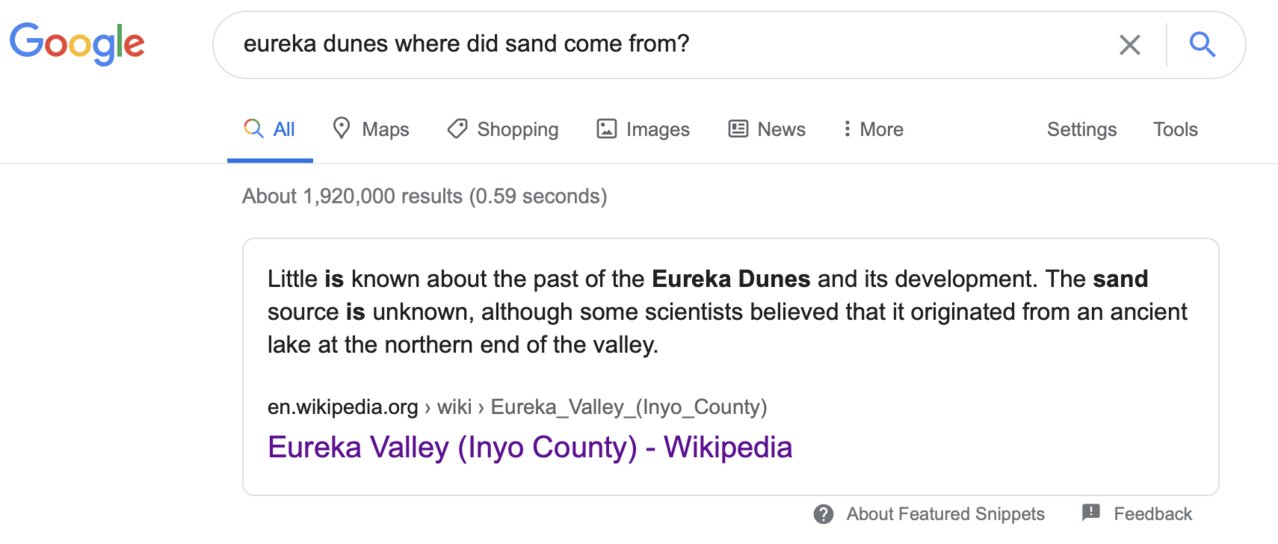
Task: Click the featured snippet paragraph text
Action: pyautogui.click(x=728, y=312)
